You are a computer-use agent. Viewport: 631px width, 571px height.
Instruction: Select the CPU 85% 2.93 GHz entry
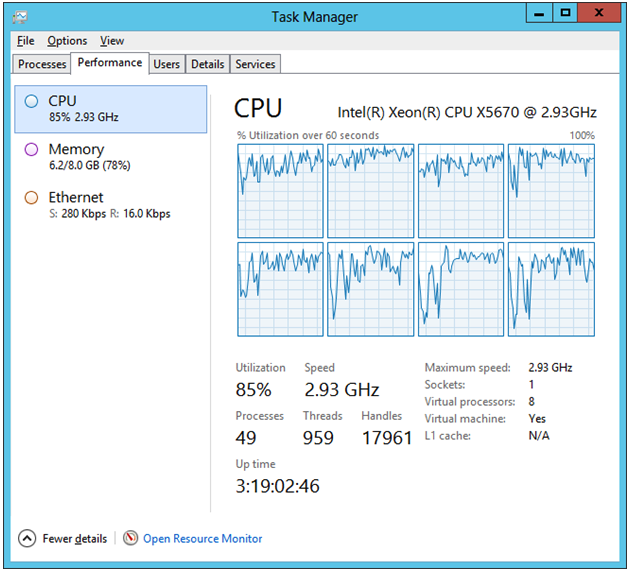click(x=111, y=109)
